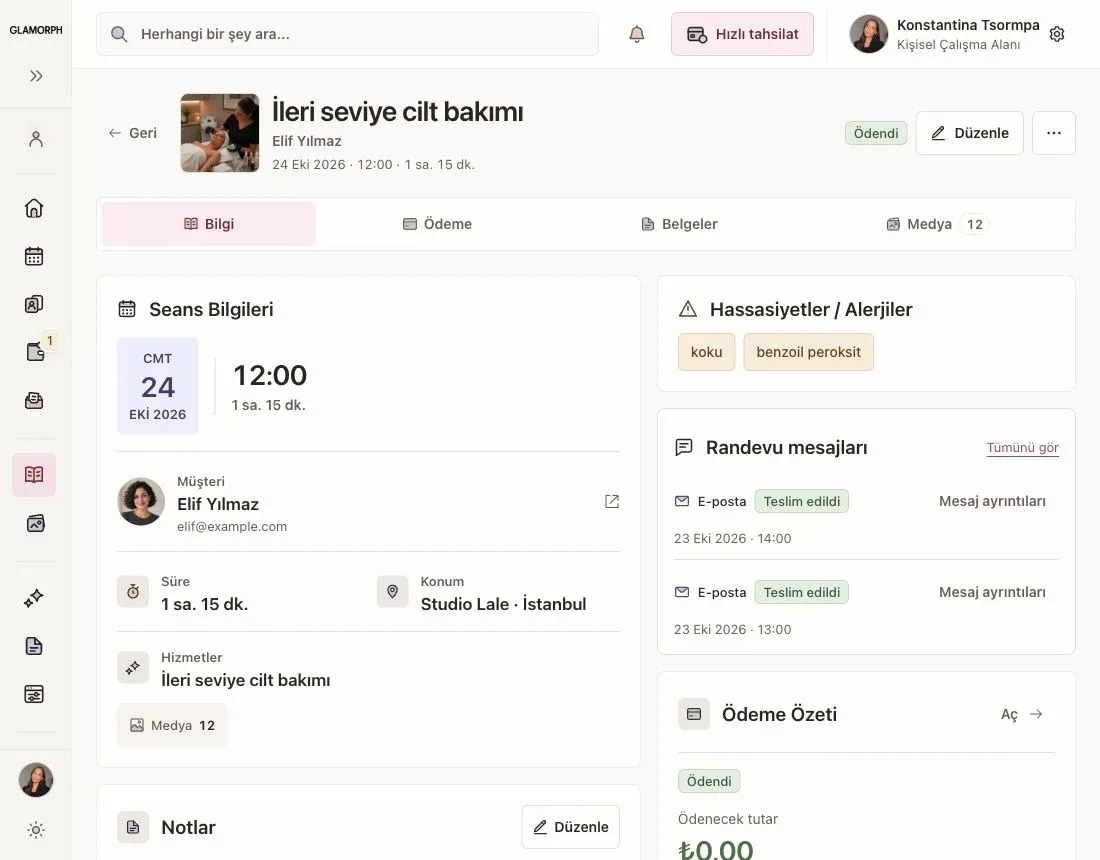Image resolution: width=1100 pixels, height=860 pixels.
Task: Switch to the 'Belgeler' tab
Action: pyautogui.click(x=679, y=224)
